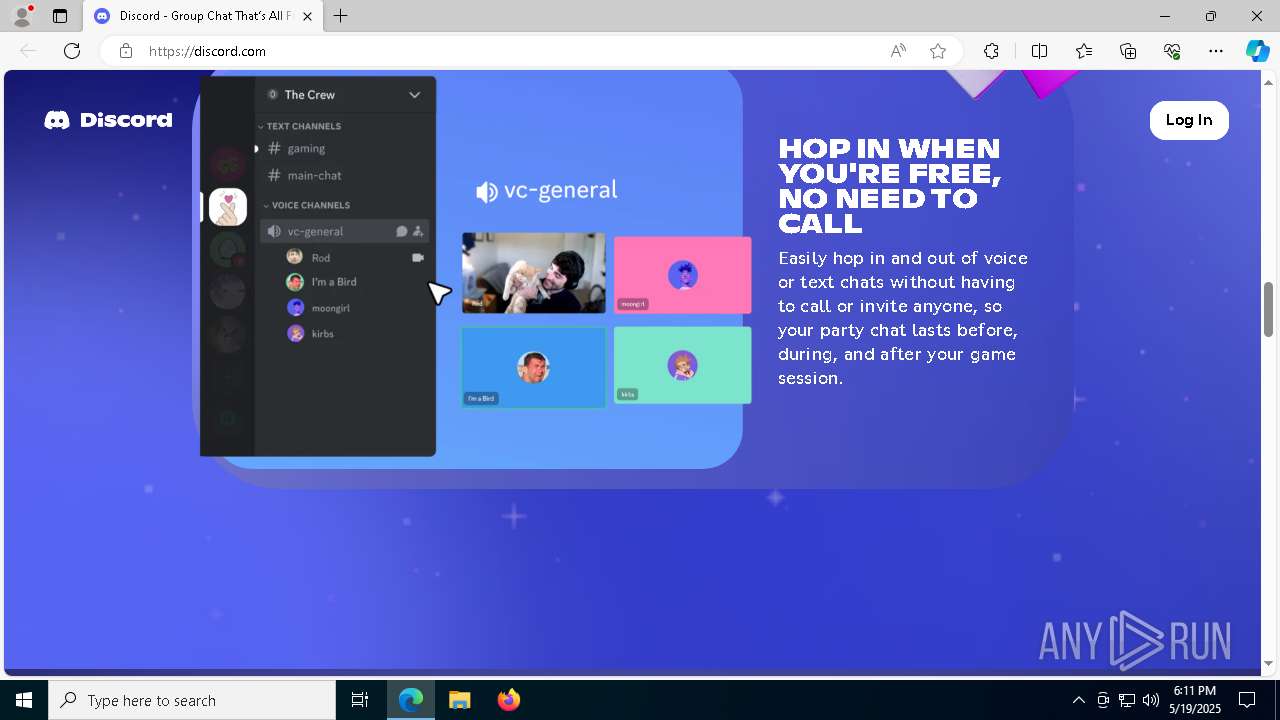Click the network tray icon
The height and width of the screenshot is (720, 1280).
point(1127,700)
